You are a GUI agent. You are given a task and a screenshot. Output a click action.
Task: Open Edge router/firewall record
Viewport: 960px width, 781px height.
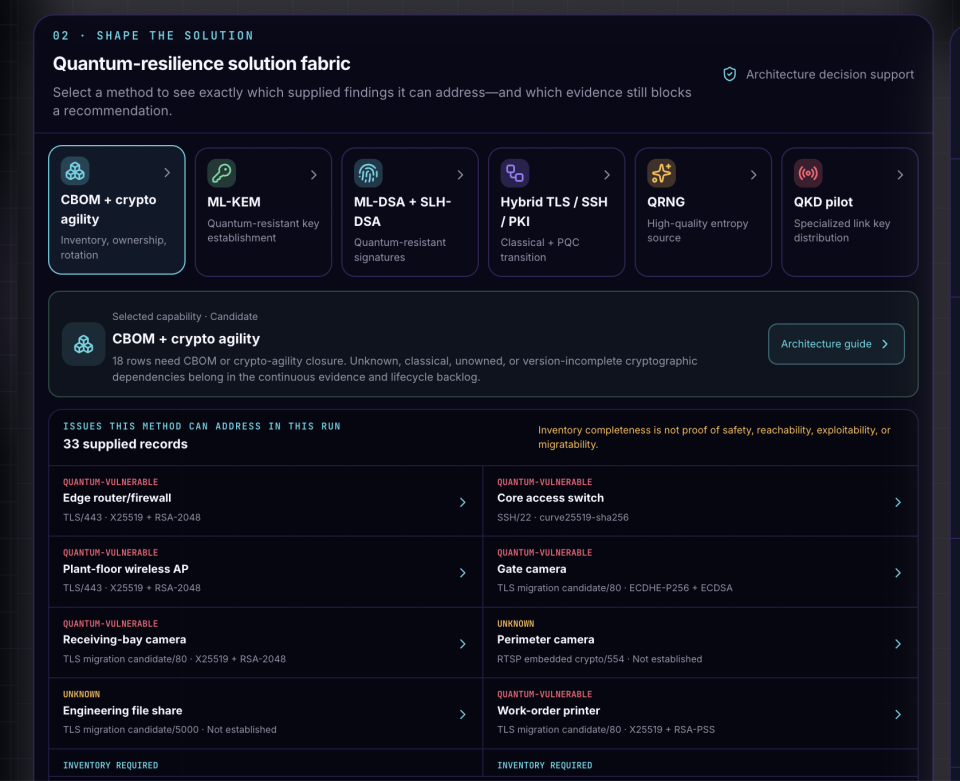pyautogui.click(x=266, y=501)
